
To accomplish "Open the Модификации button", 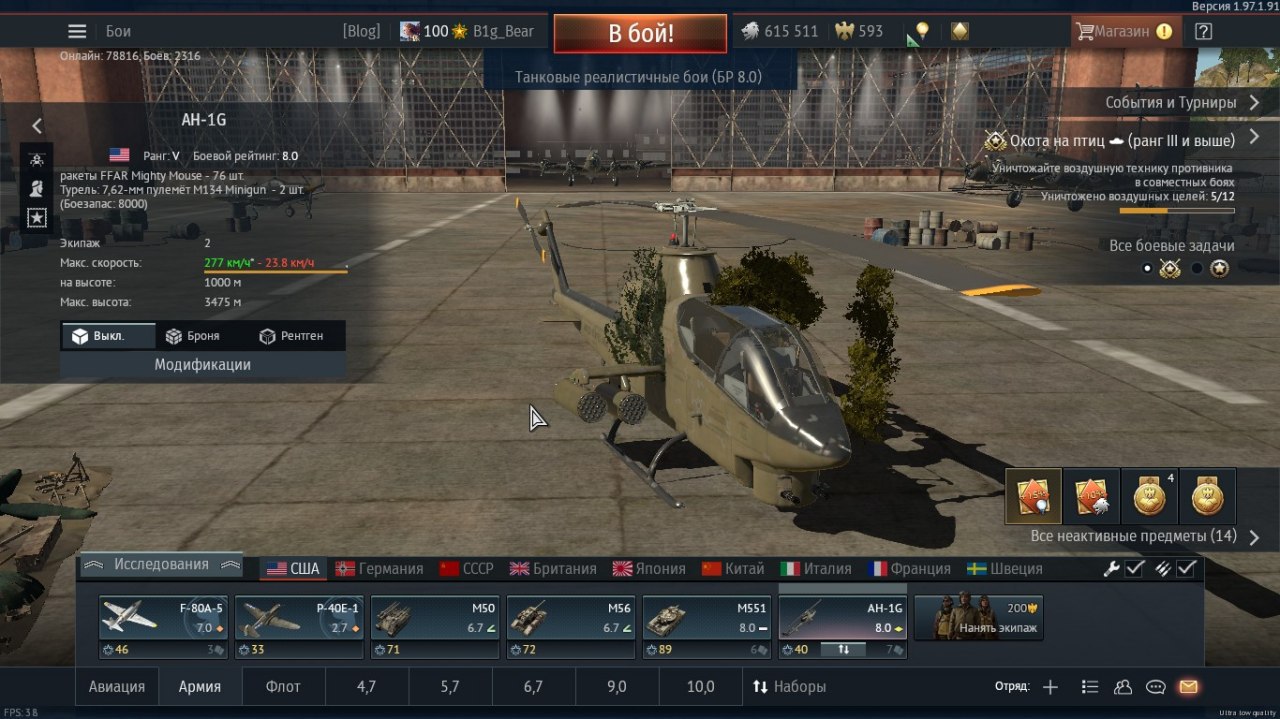I will [202, 365].
